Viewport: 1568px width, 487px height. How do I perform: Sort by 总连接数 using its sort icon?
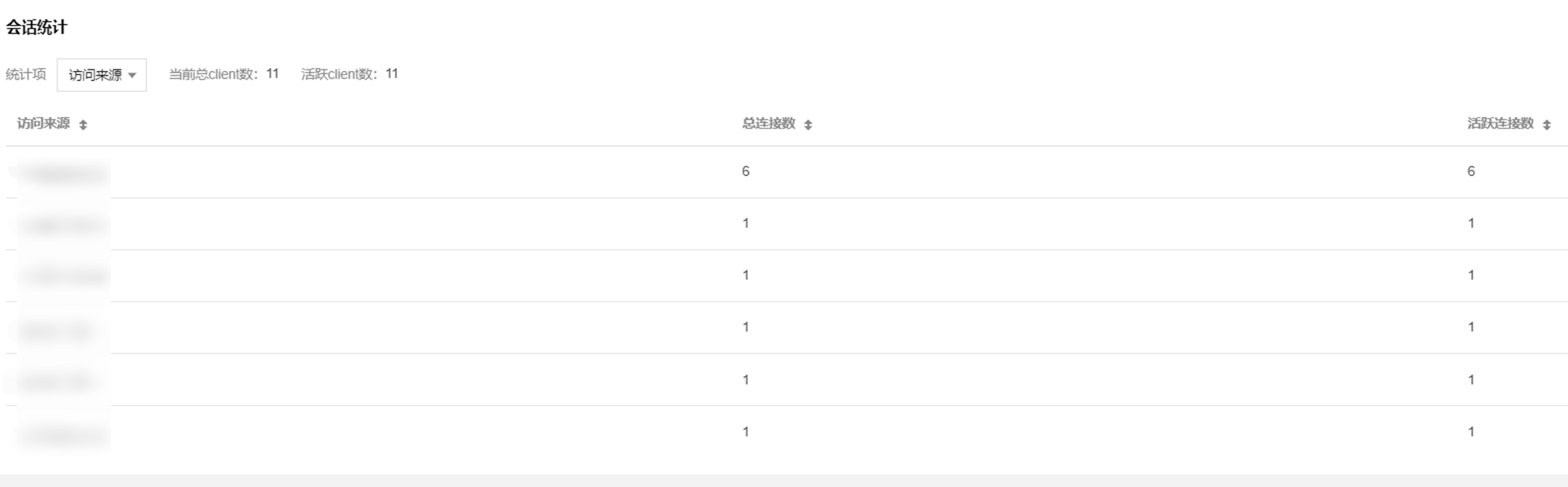pos(808,125)
